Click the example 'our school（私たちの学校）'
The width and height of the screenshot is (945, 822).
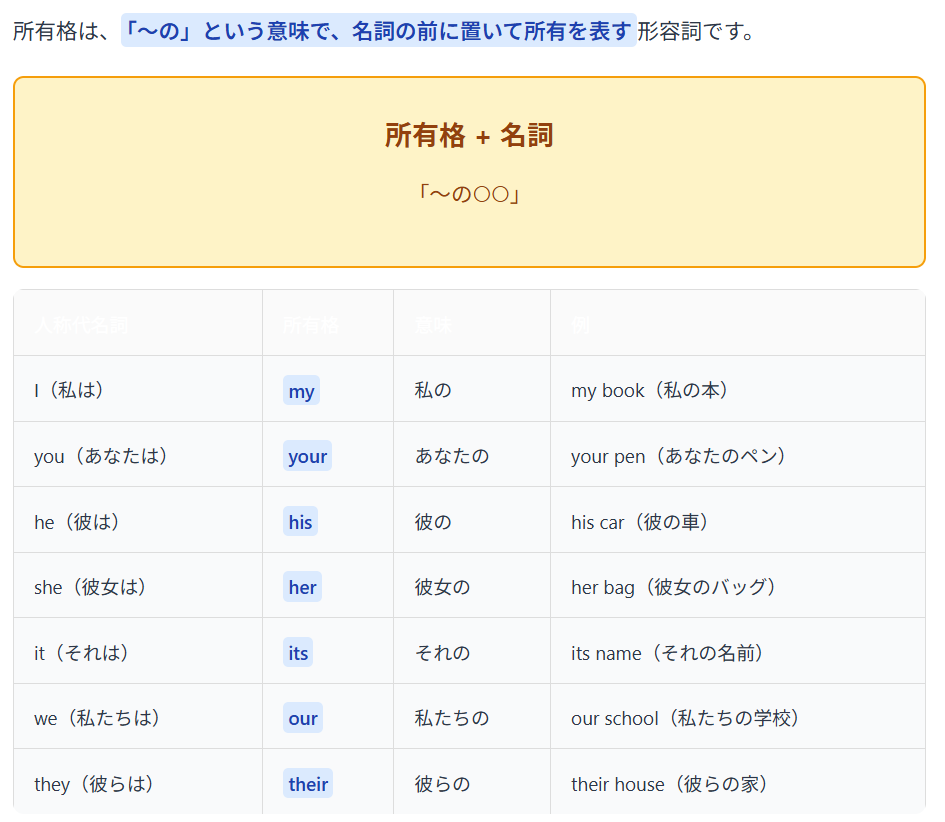click(x=686, y=718)
